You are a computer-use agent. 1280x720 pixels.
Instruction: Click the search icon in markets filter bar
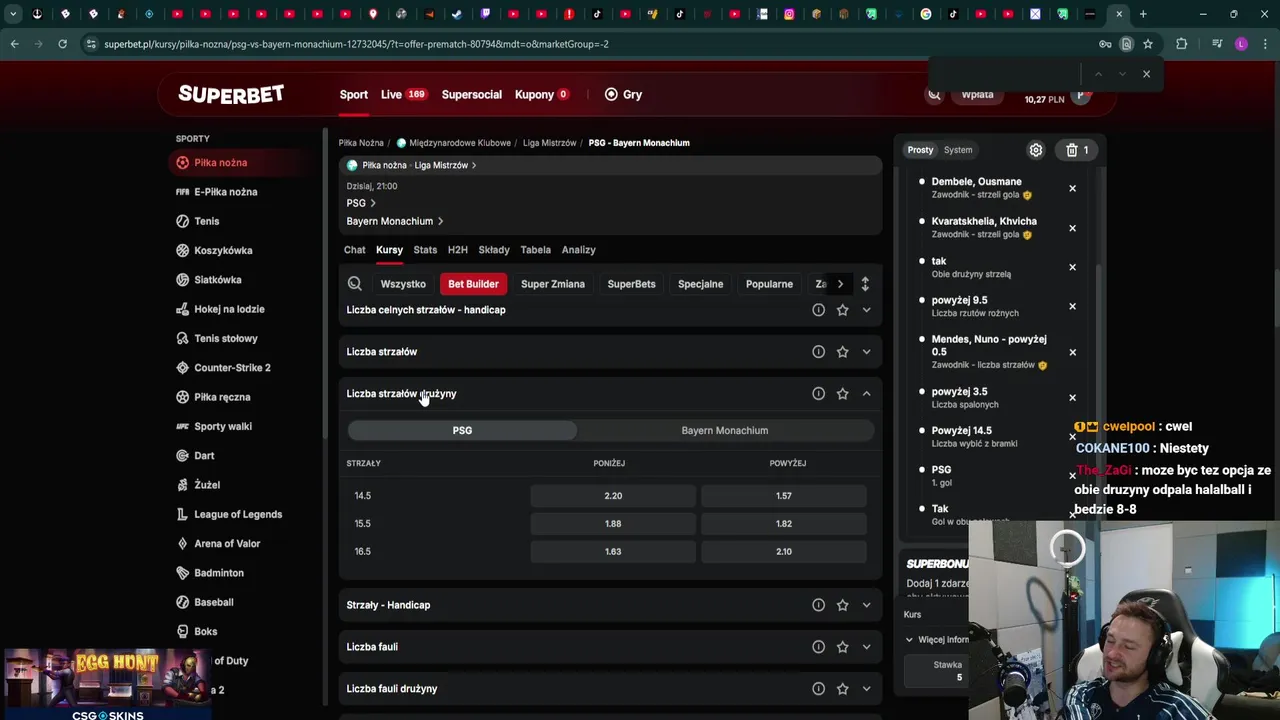click(354, 284)
